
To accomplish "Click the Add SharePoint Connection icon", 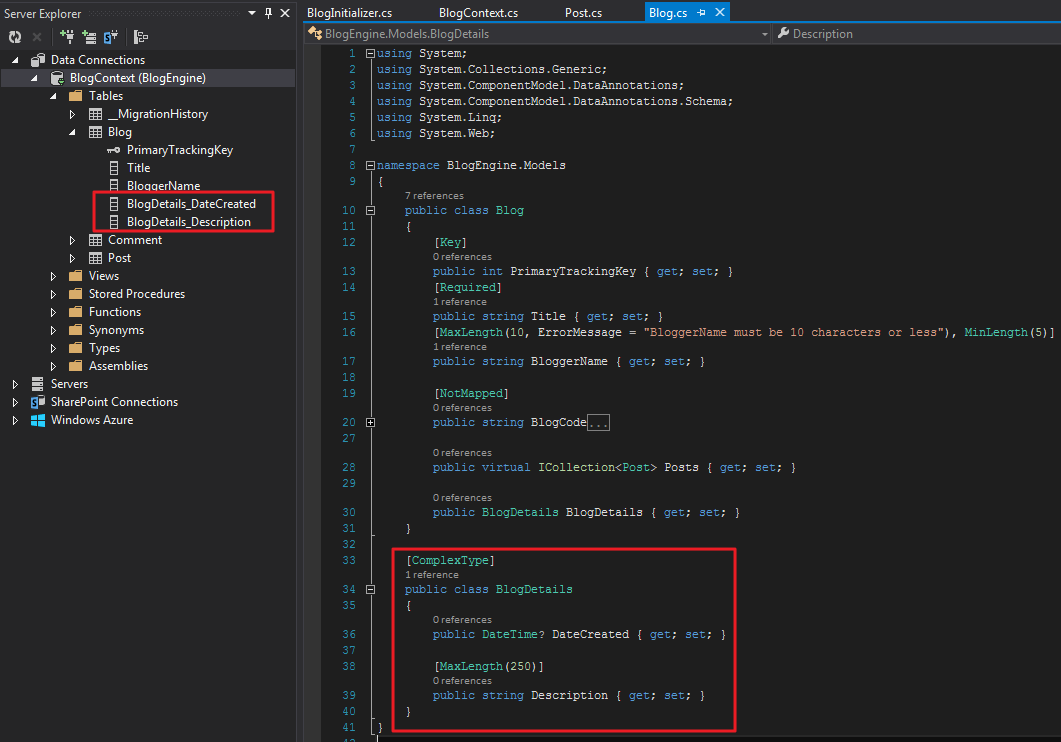I will (110, 37).
